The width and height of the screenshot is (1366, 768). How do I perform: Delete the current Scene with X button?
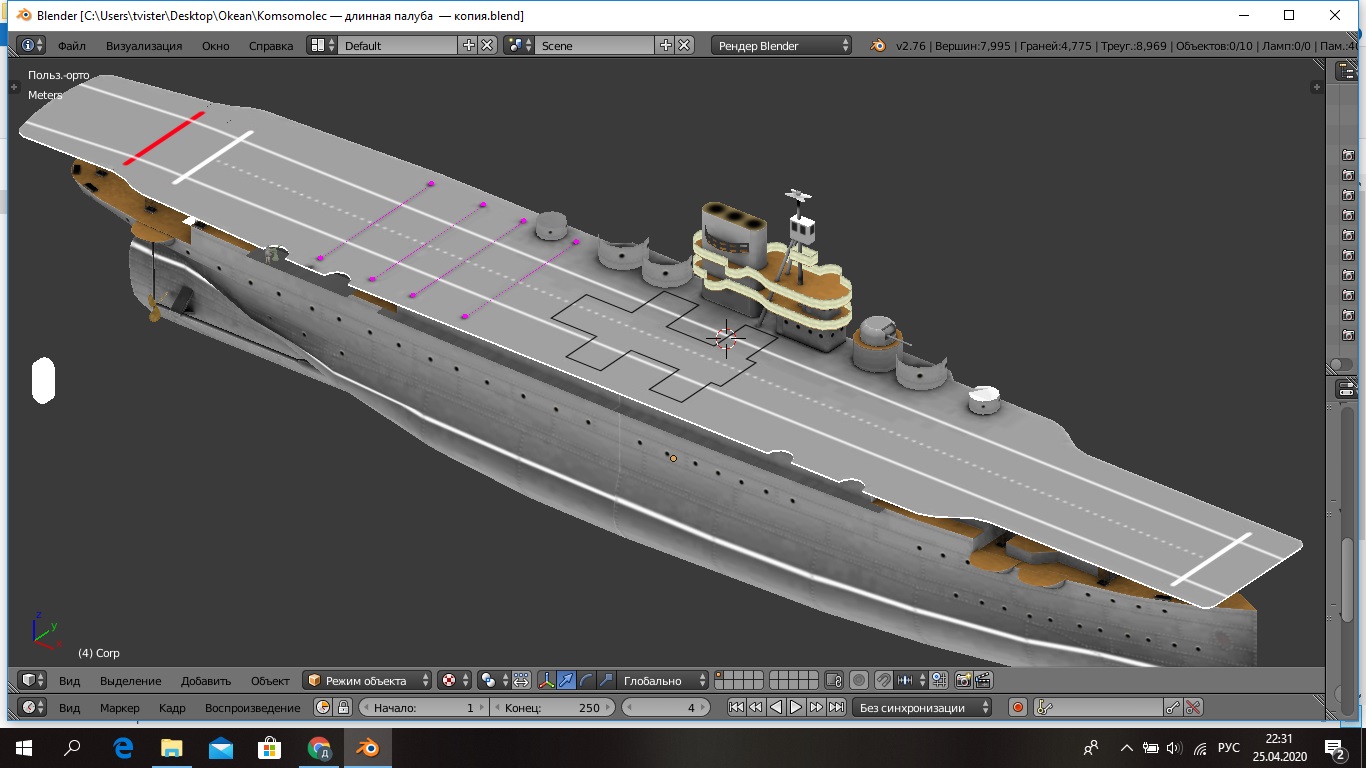pyautogui.click(x=684, y=45)
